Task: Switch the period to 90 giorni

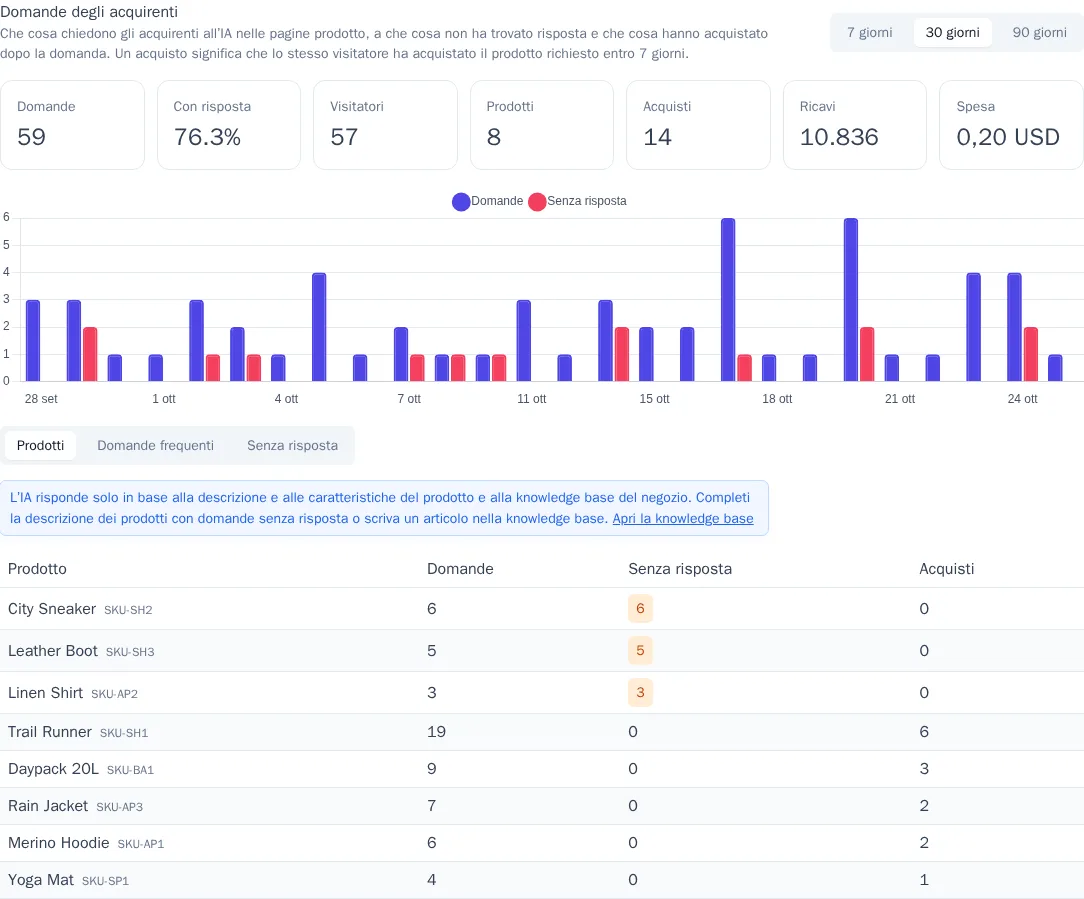Action: pyautogui.click(x=1039, y=33)
